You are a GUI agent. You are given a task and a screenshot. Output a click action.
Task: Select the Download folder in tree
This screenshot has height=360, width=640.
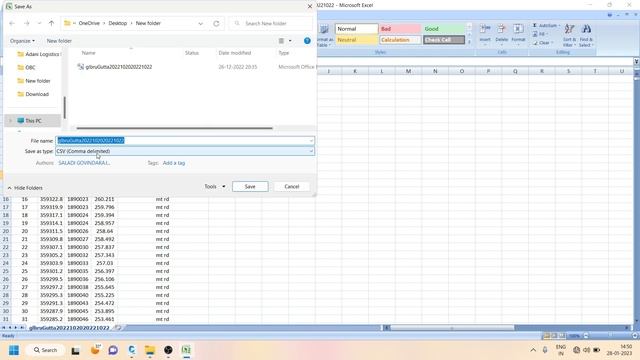click(33, 94)
